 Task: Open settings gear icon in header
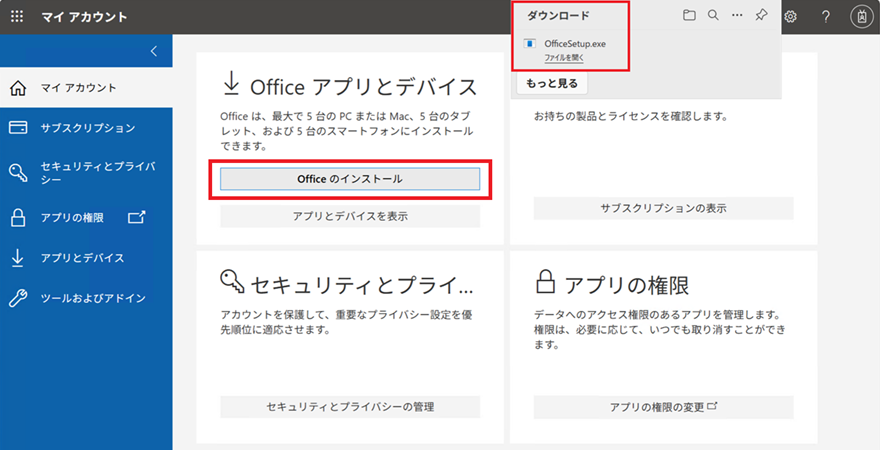[791, 17]
